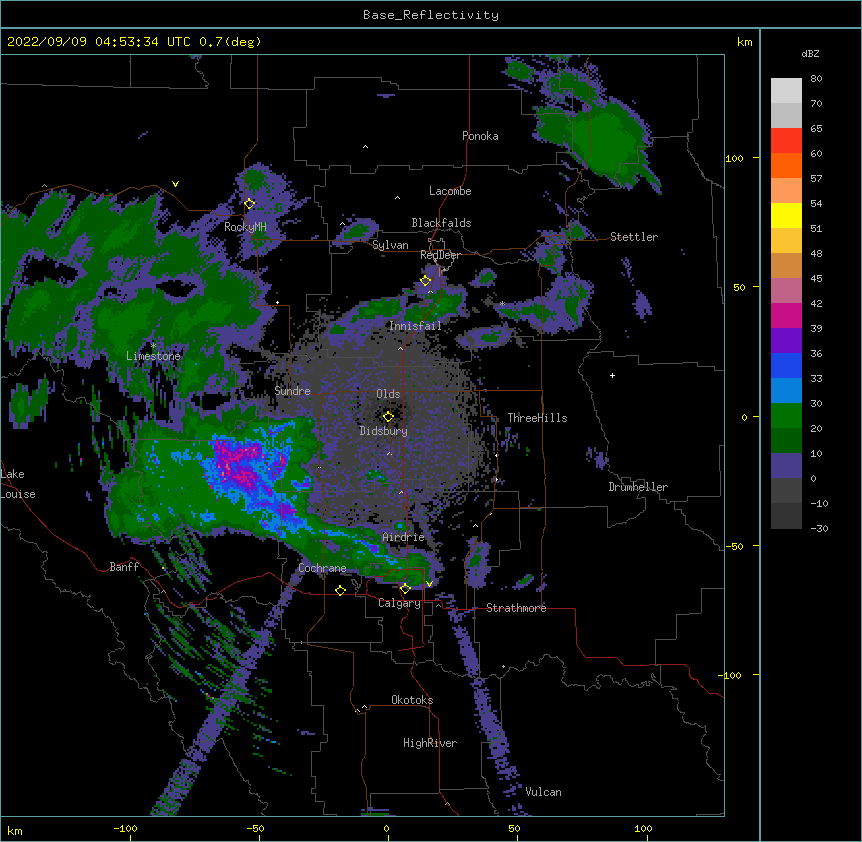Click the Vulcan label

pos(543,792)
